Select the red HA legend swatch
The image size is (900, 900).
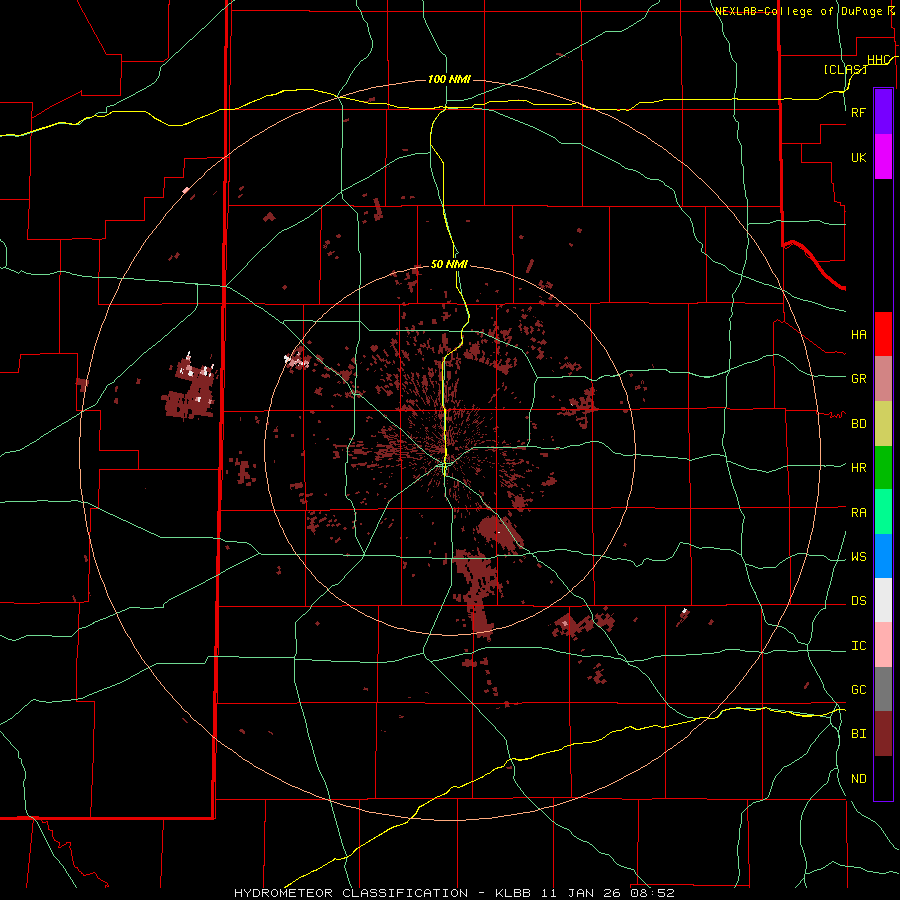pyautogui.click(x=883, y=334)
